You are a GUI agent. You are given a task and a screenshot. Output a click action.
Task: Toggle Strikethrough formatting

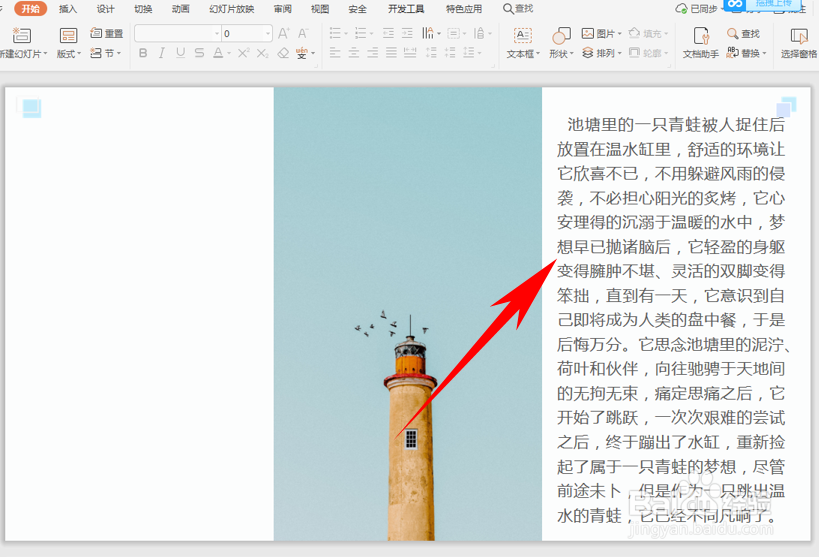(199, 53)
